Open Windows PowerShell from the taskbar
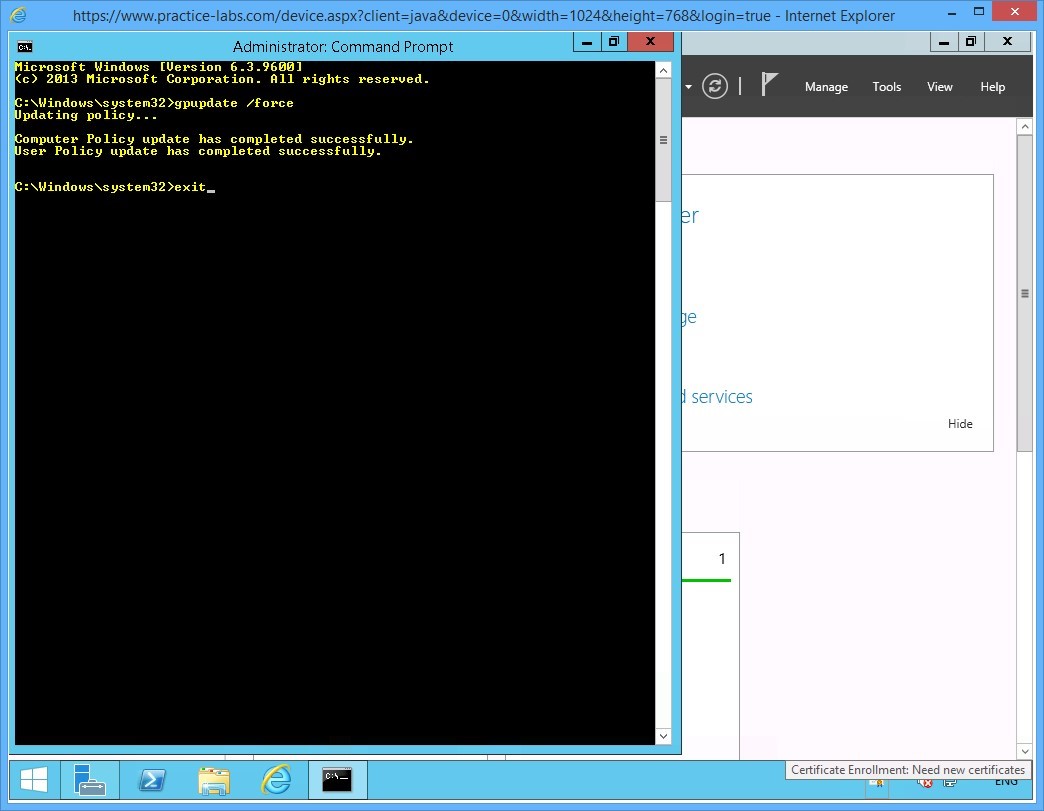The image size is (1044, 811). 152,779
